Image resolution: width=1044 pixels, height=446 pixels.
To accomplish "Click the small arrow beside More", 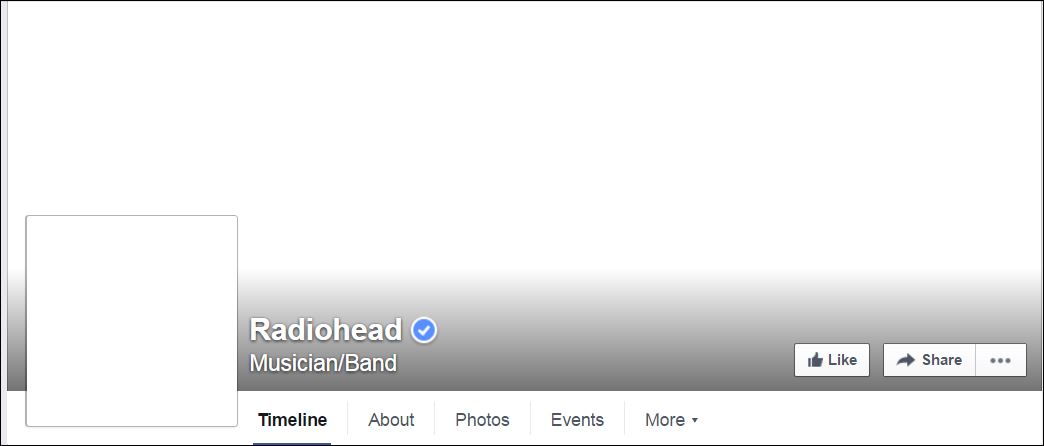I will click(694, 421).
